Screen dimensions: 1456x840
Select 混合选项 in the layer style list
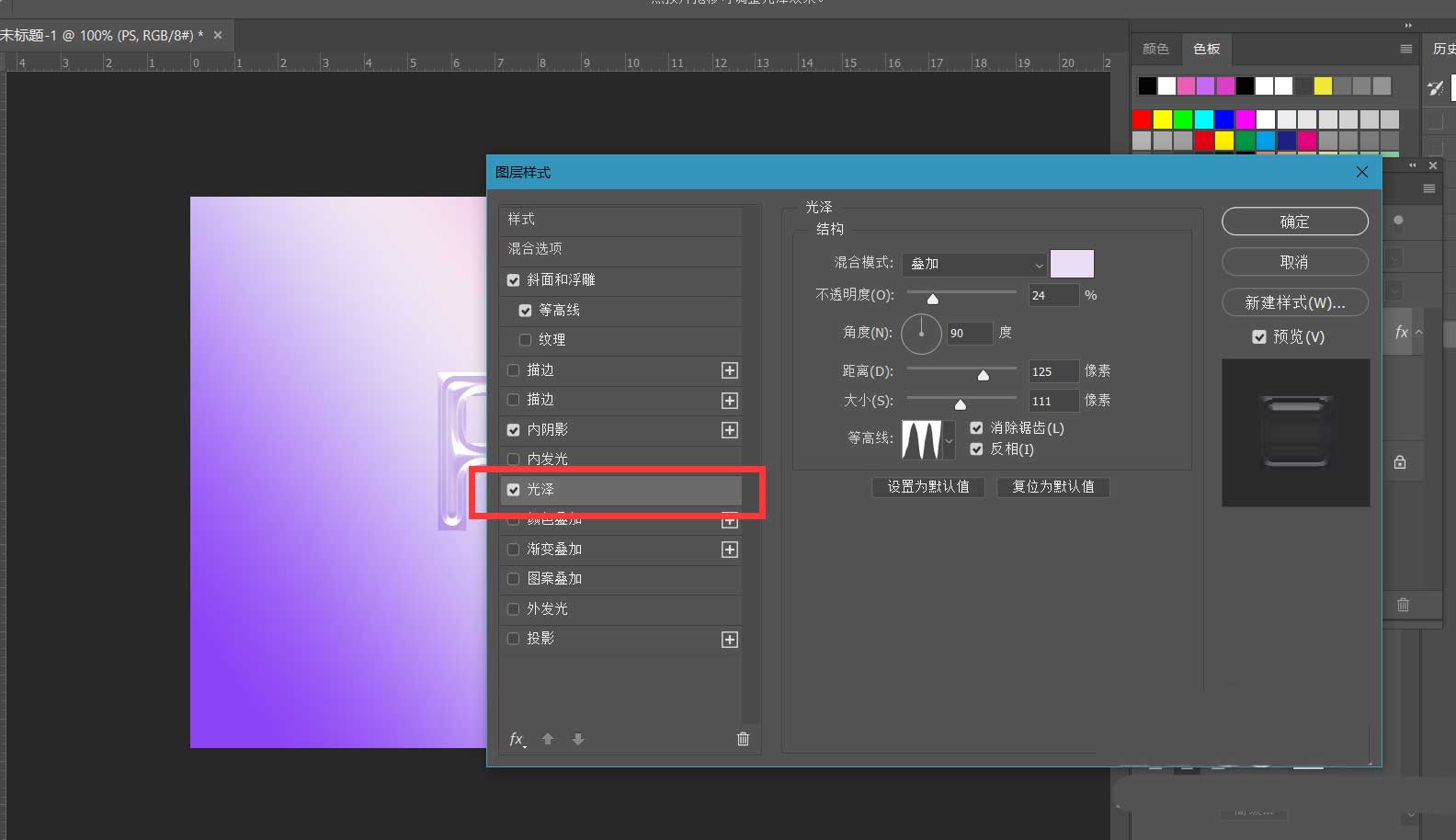tap(620, 249)
